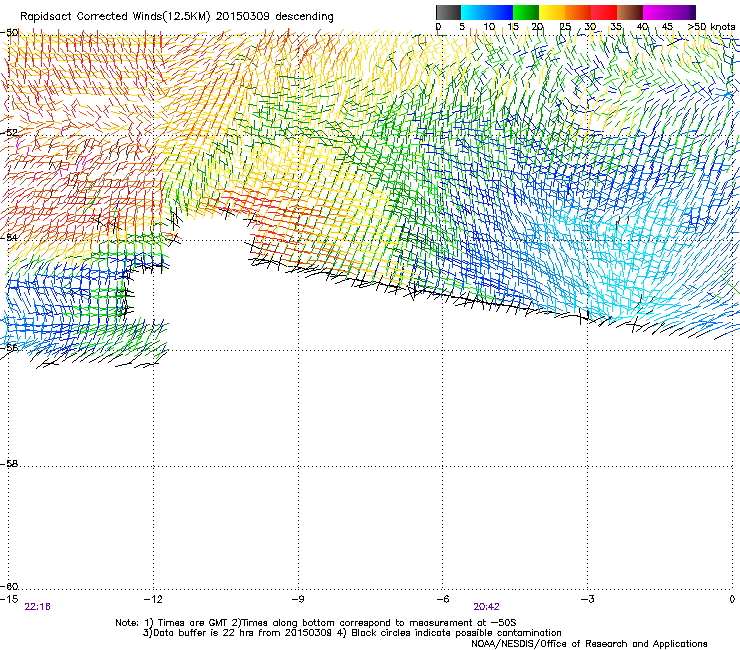Click the NOAA/NESDIS Office of Research credit
This screenshot has height=650, width=740.
click(589, 644)
